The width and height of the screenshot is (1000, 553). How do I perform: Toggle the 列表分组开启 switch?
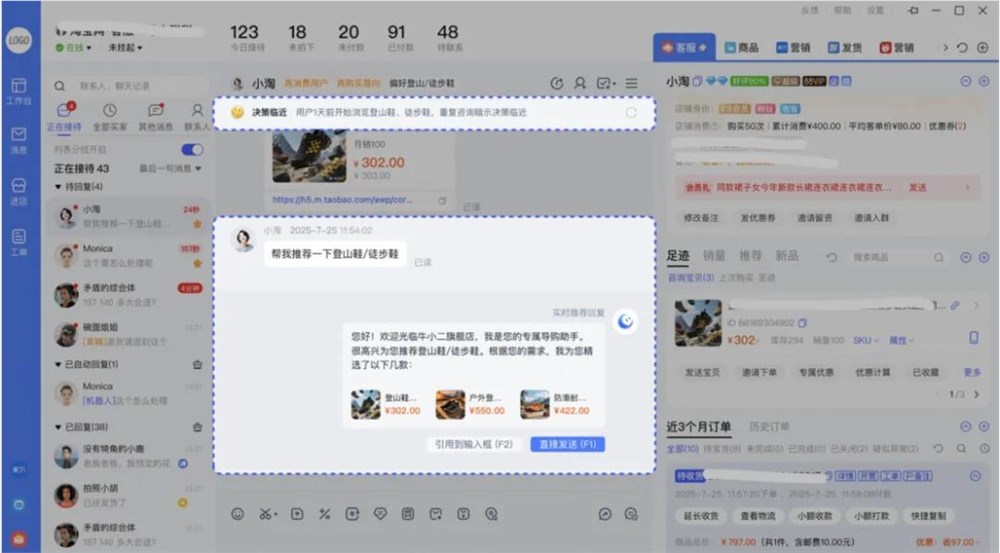[191, 150]
